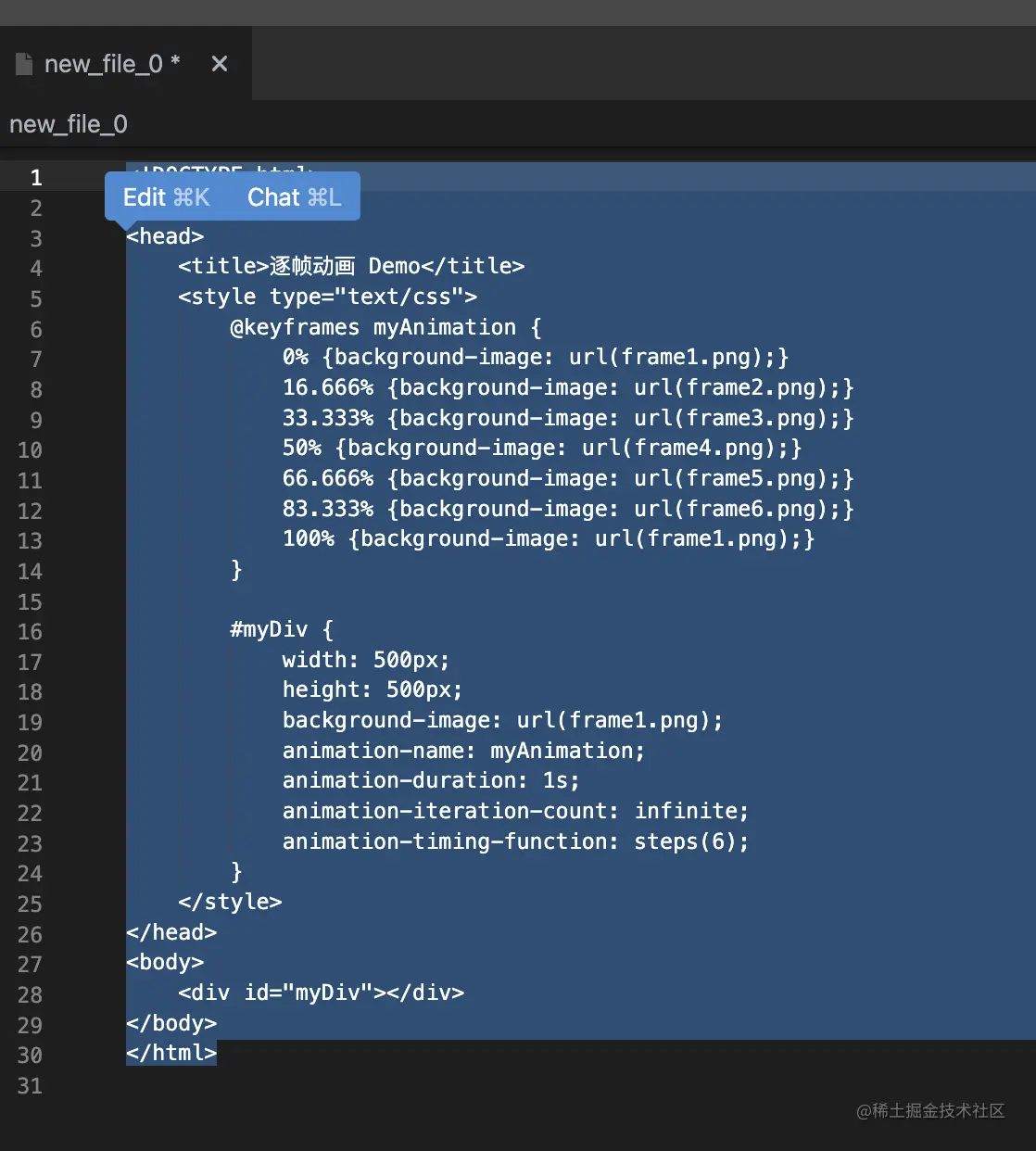Click the div id="myDiv" line

322,993
